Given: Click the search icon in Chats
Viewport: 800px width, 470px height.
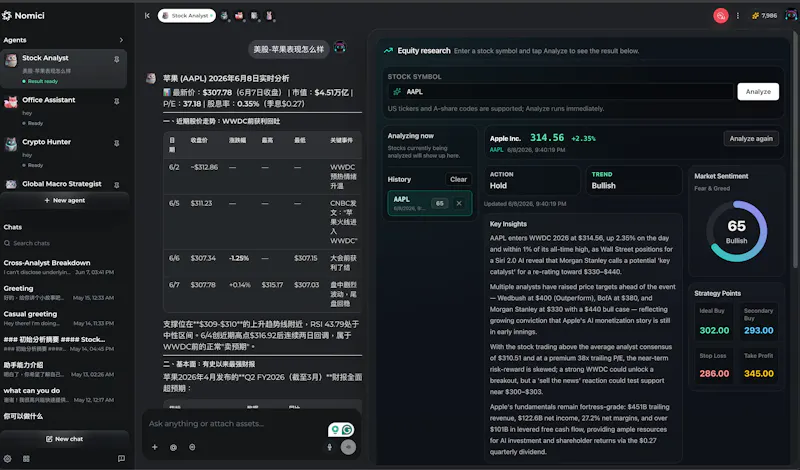Looking at the screenshot, I should (7, 243).
